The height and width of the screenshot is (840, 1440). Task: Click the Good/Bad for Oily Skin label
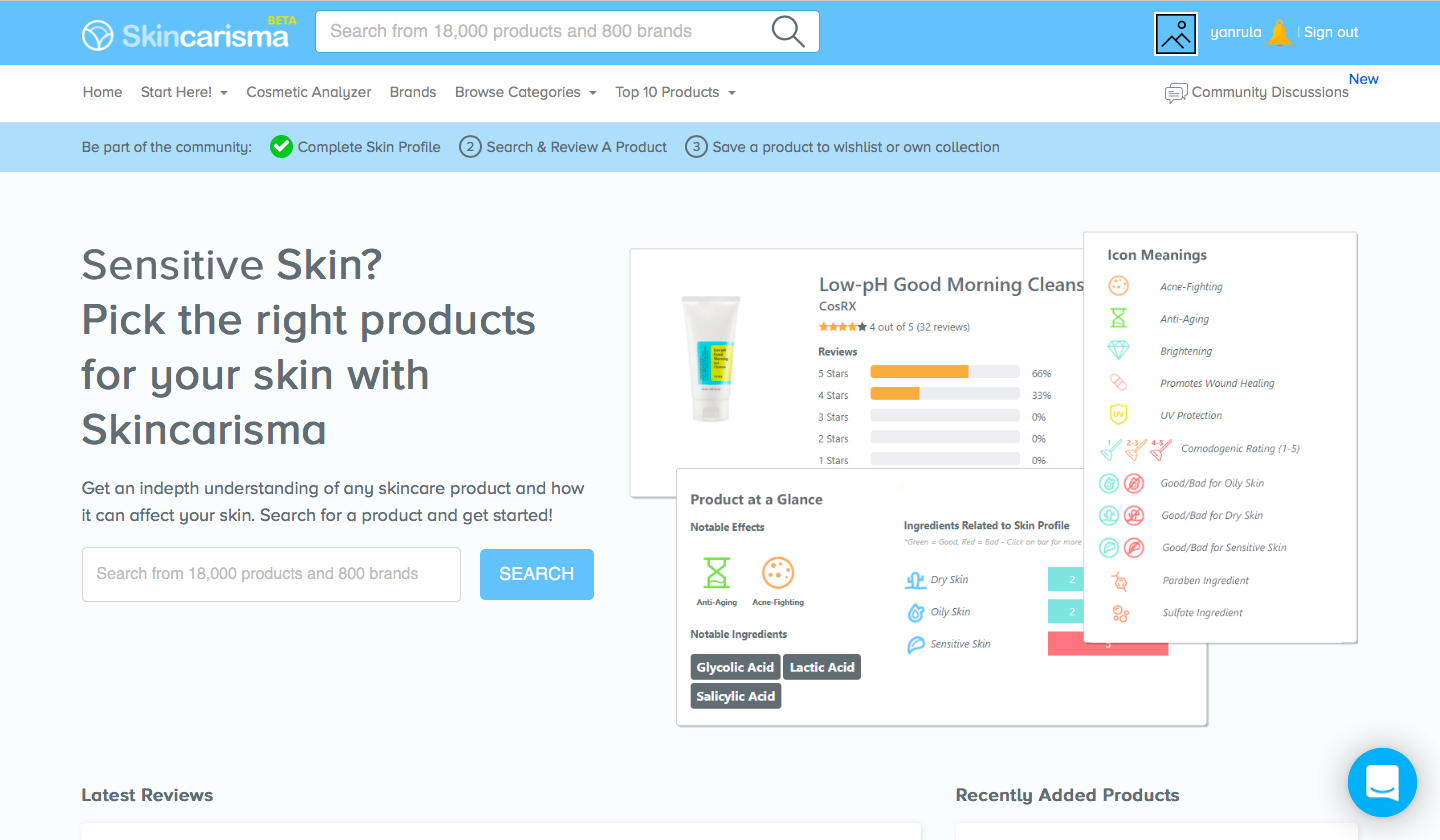point(1212,483)
